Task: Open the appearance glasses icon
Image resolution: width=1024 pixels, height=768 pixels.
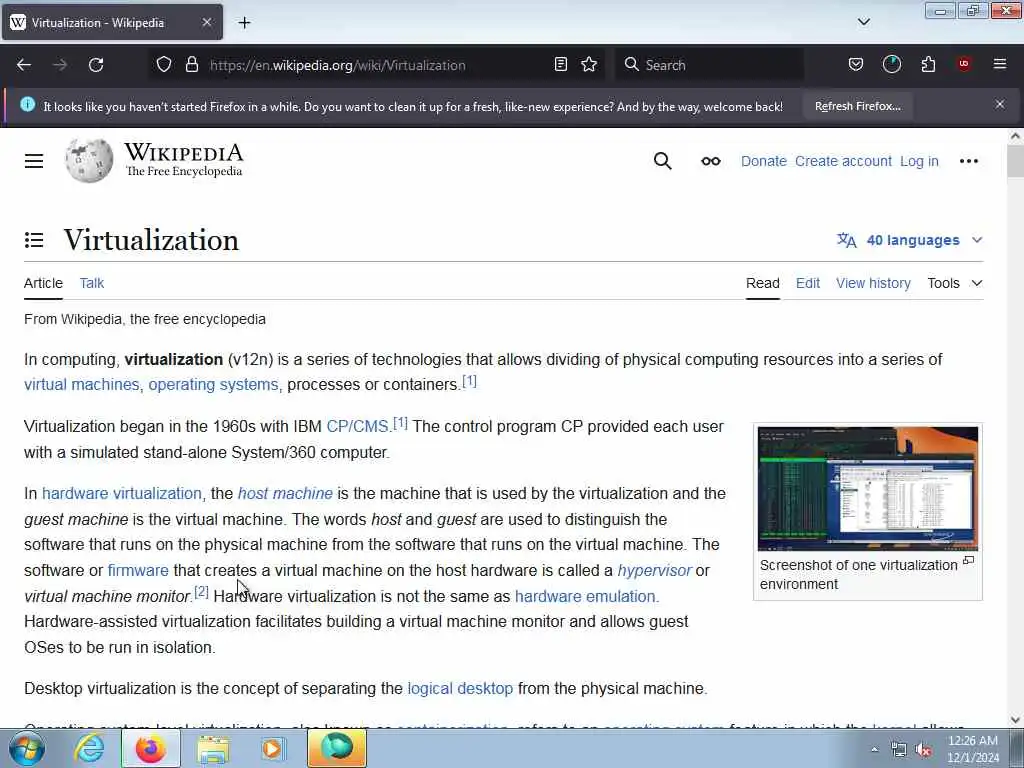Action: pyautogui.click(x=711, y=161)
